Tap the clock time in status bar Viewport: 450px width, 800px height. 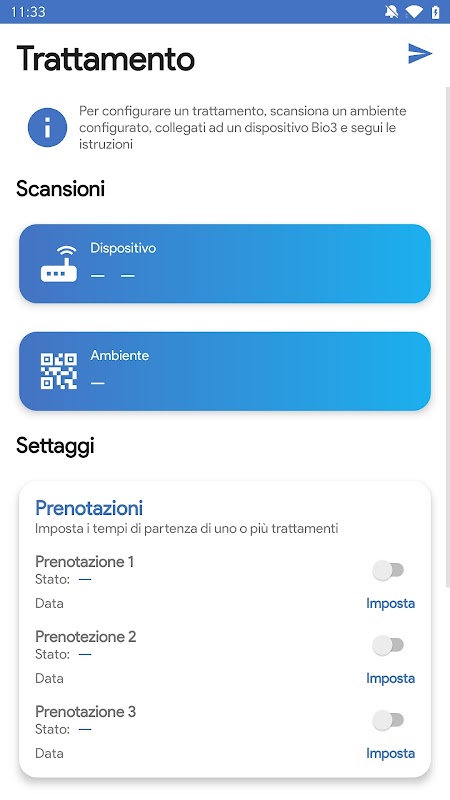(x=28, y=12)
